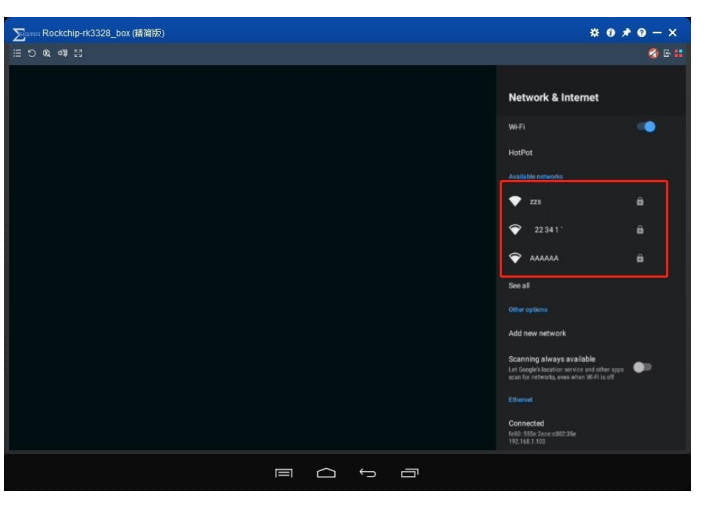
Task: Click the export document icon near grid
Action: [x=667, y=54]
